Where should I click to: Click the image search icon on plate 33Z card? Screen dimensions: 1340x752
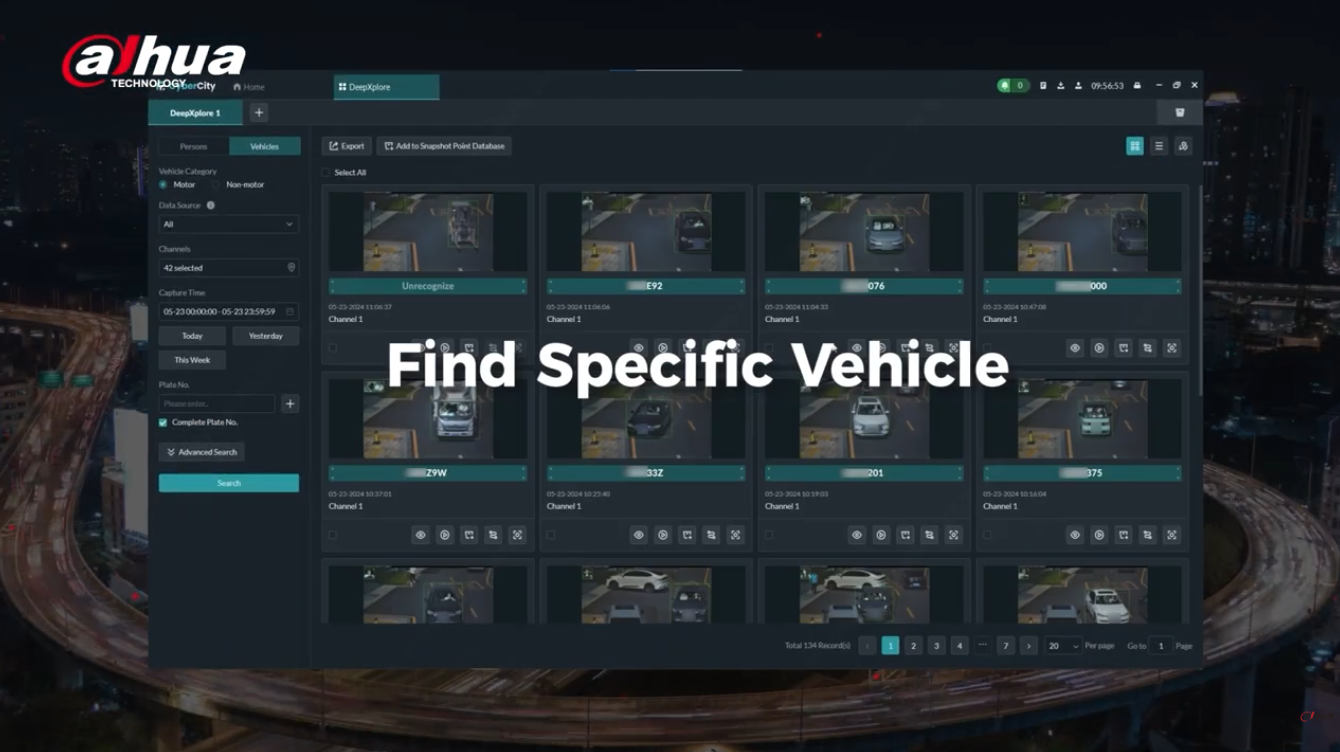tap(735, 535)
